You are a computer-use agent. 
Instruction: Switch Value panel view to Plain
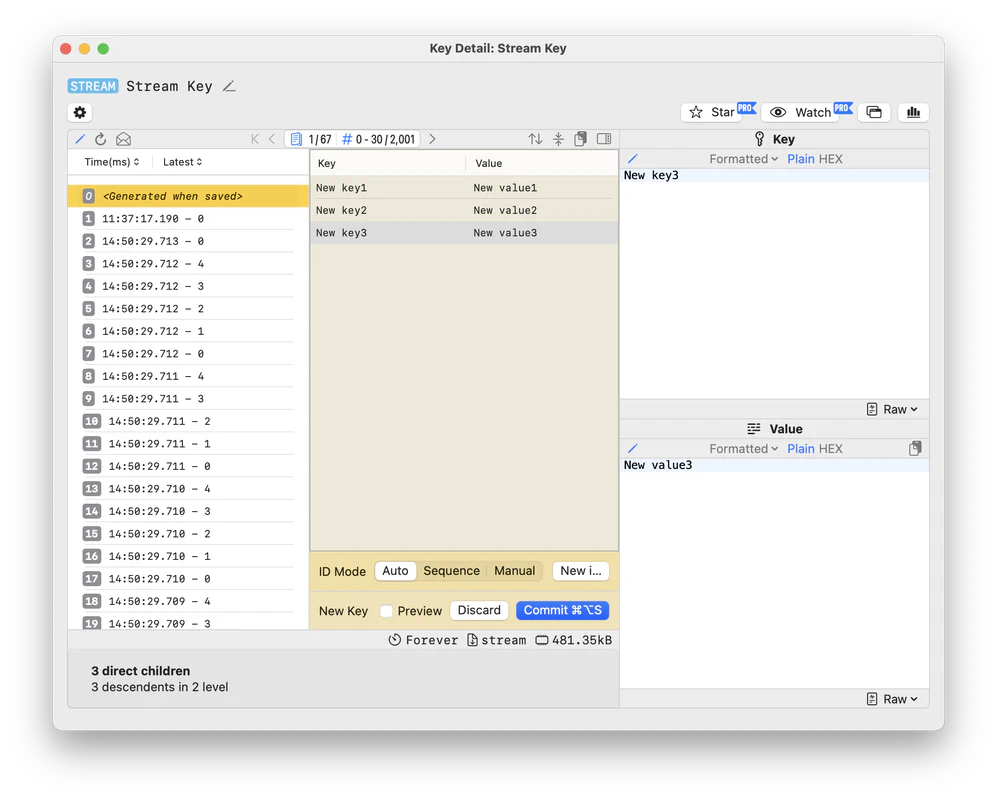coord(800,449)
